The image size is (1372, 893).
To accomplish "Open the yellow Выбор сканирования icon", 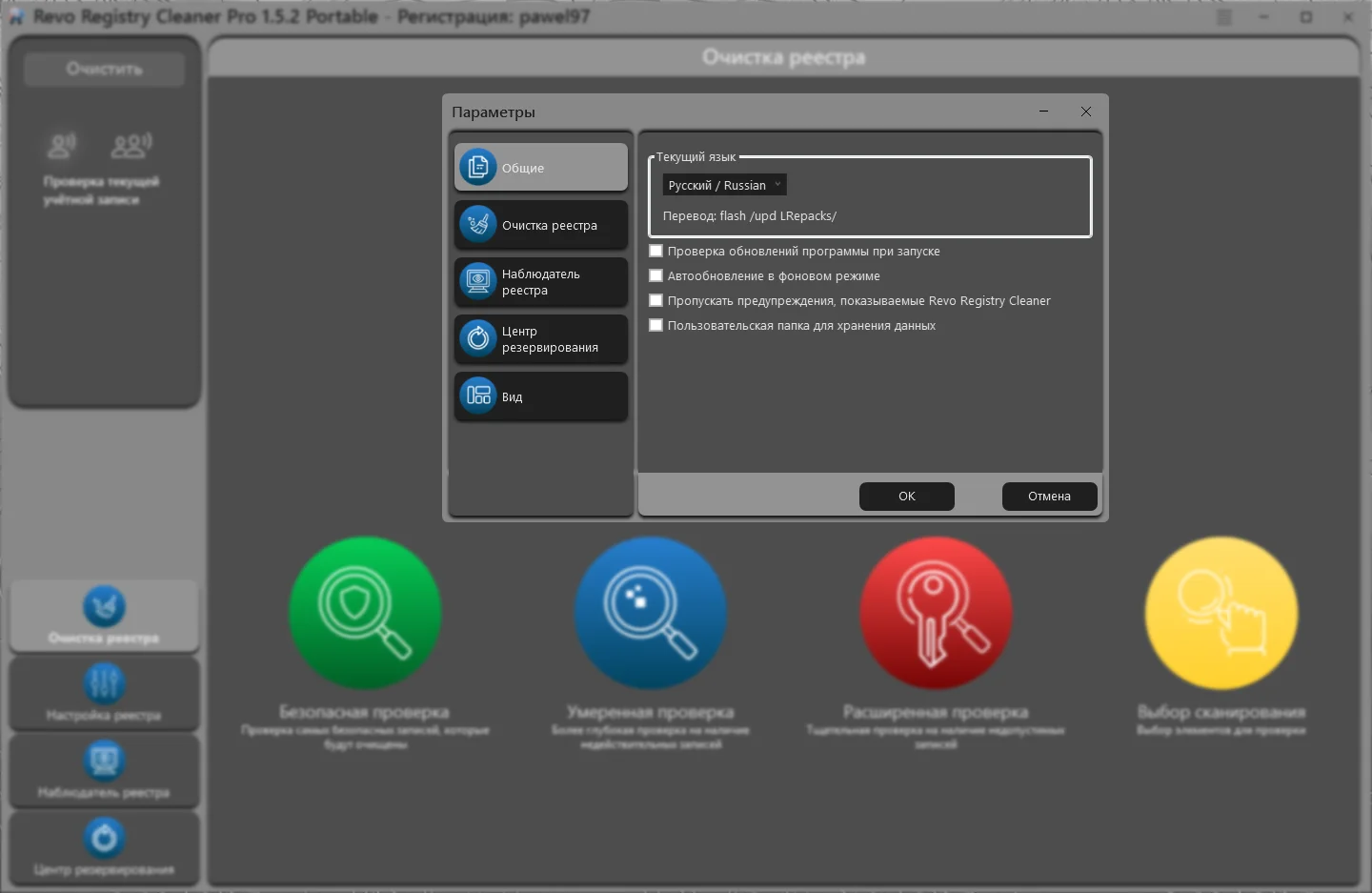I will (x=1221, y=613).
